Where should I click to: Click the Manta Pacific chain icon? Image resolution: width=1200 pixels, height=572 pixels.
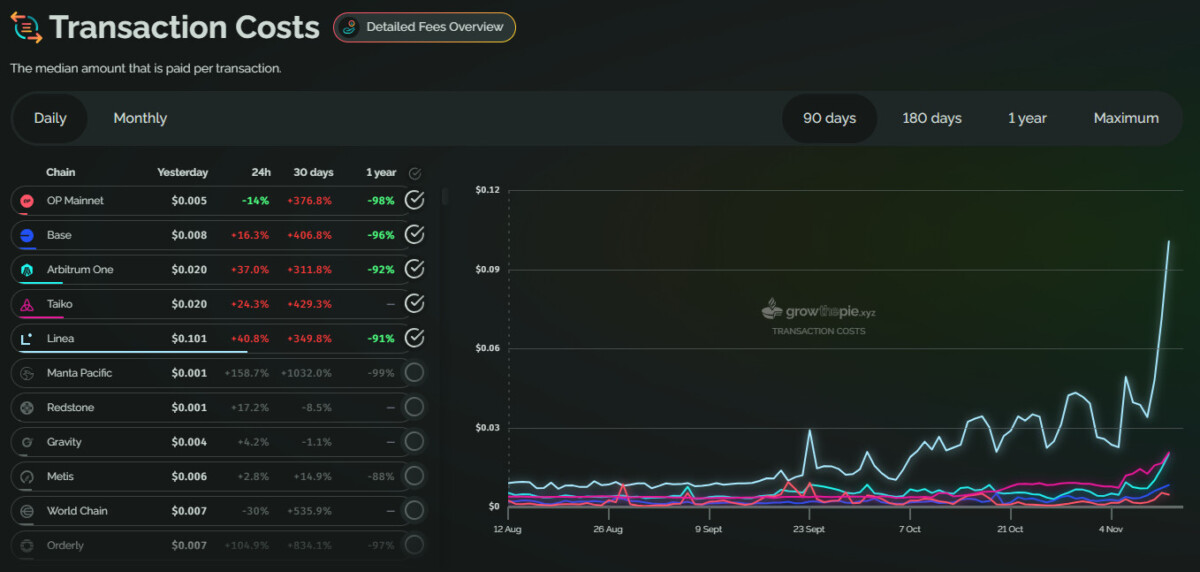click(27, 373)
